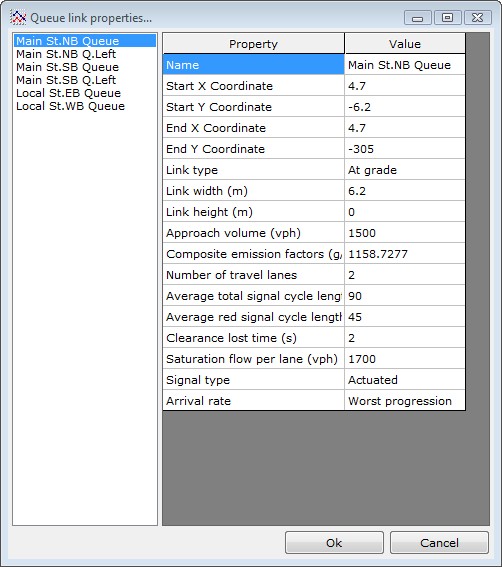Click the Property column header
Screen dimensions: 502x567
253,44
